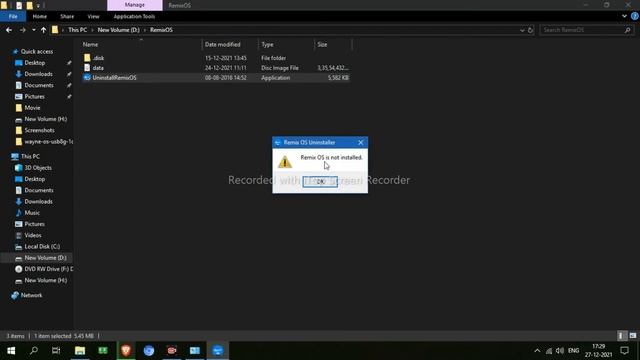Open Documents under Quick access
This screenshot has height=360, width=640.
coord(39,85)
